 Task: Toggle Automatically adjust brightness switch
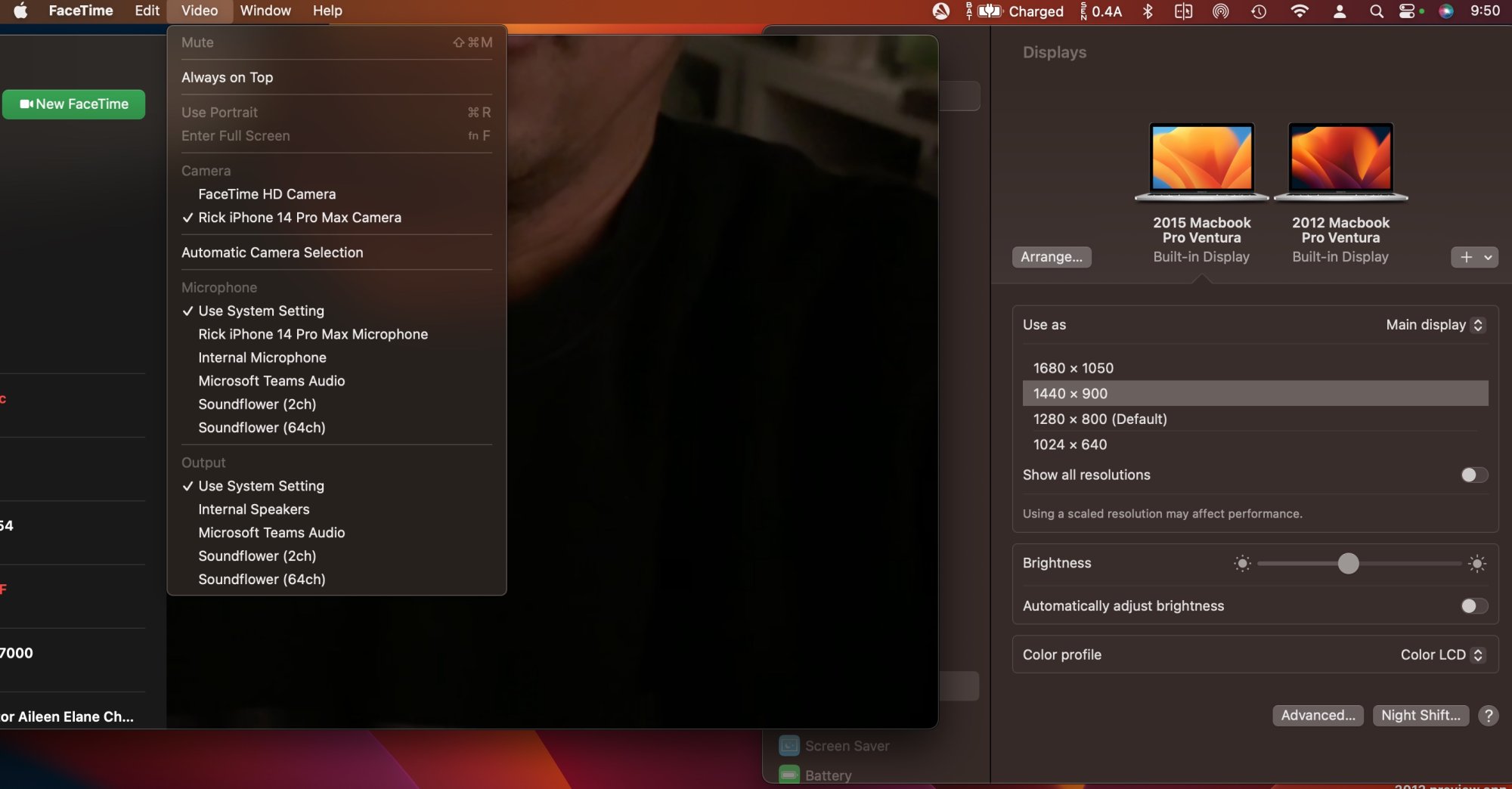[1474, 605]
